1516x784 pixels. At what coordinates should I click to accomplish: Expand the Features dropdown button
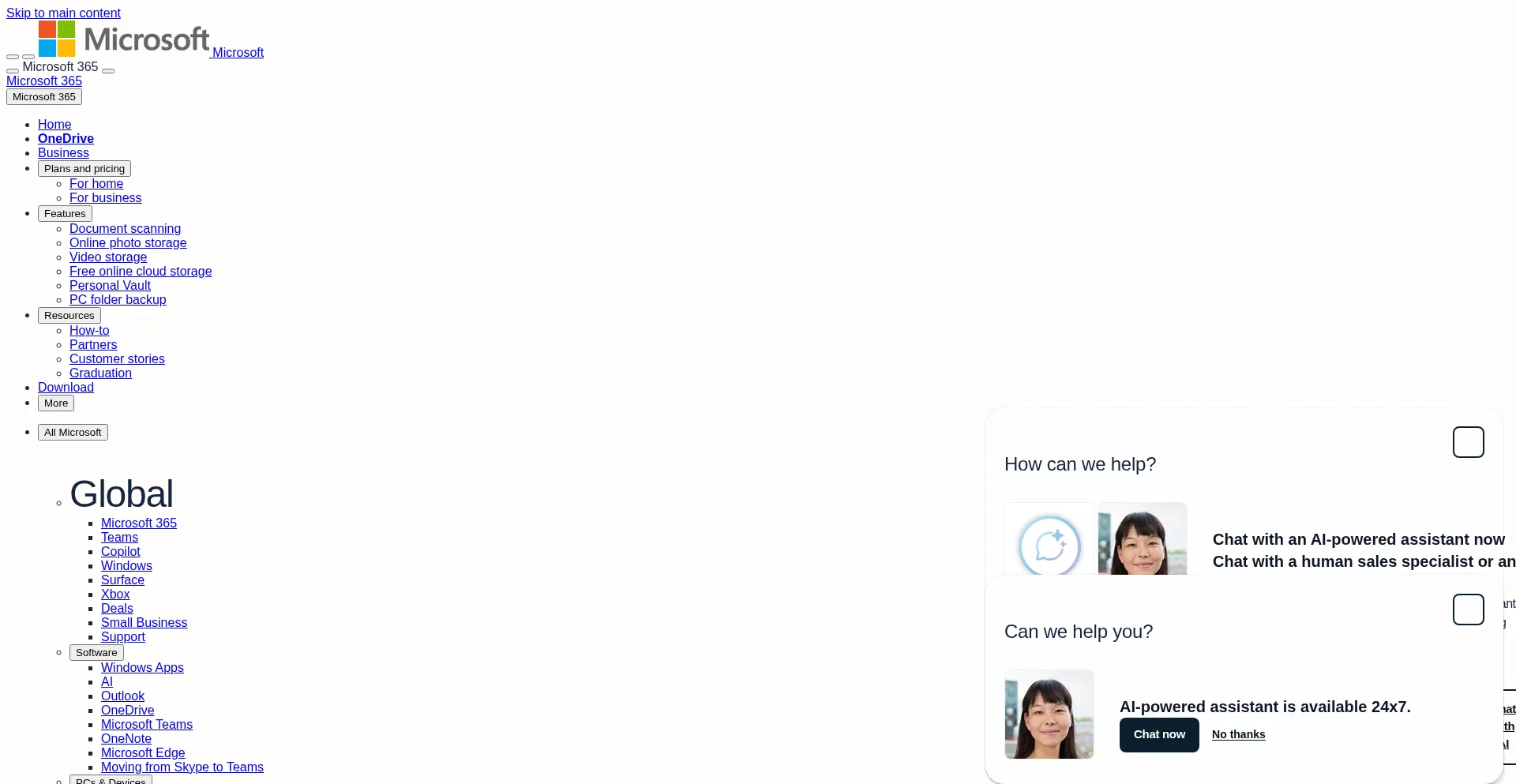[x=65, y=214]
